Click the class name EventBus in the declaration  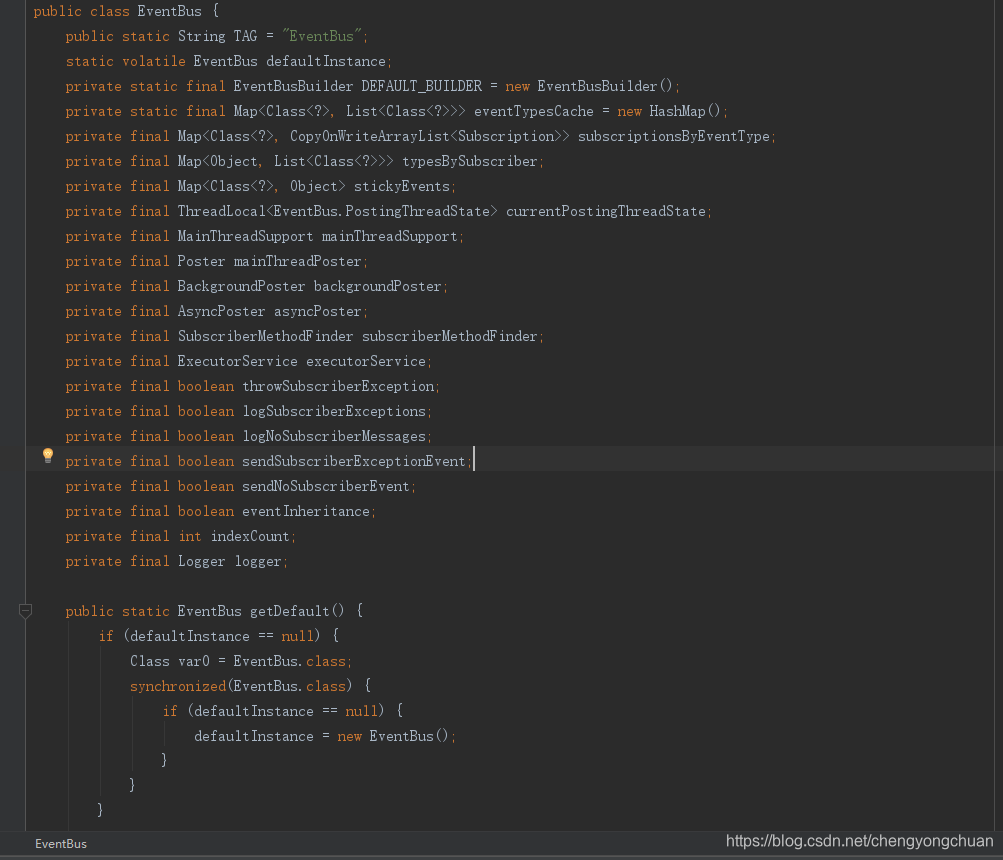tap(170, 11)
